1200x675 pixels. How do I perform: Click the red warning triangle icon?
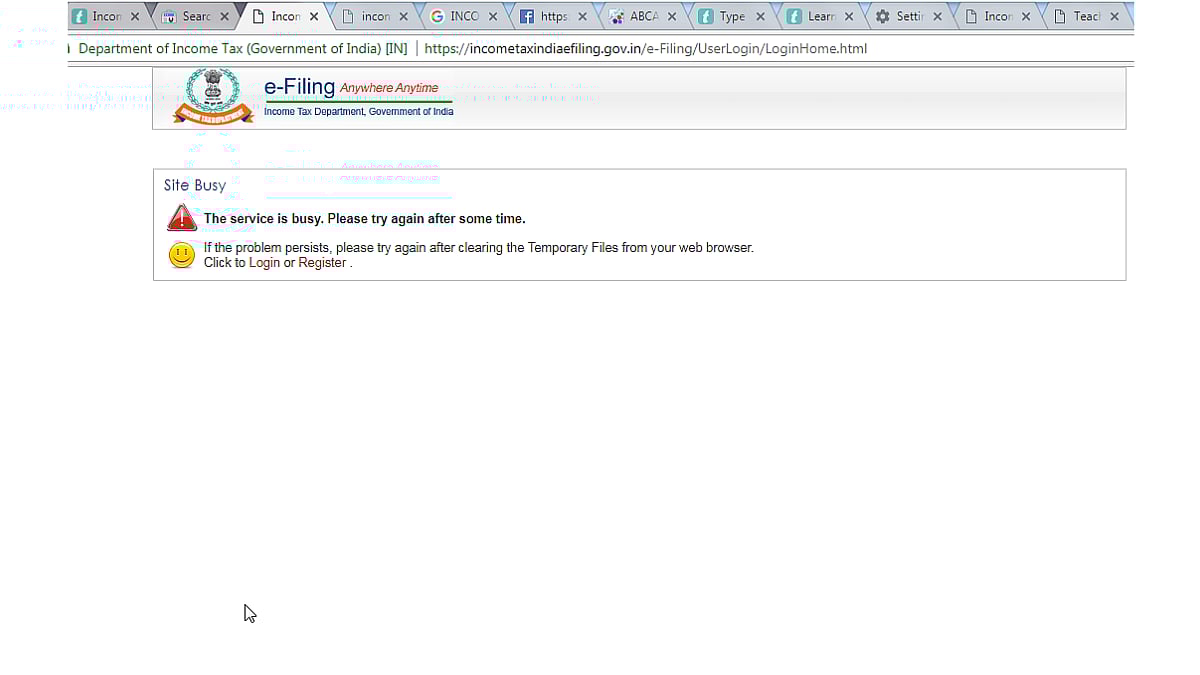(182, 218)
